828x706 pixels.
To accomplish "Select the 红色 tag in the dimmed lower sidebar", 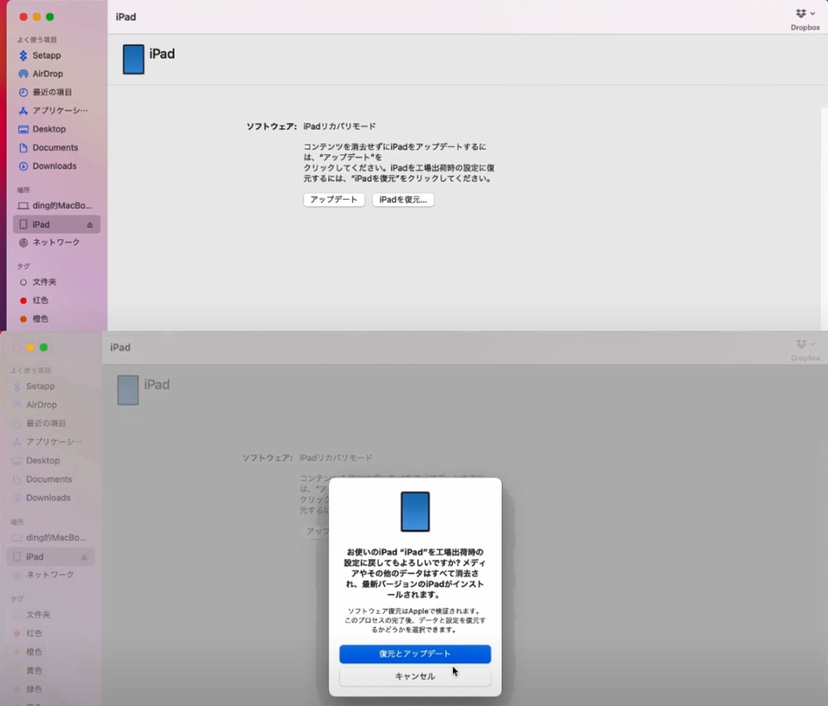I will [27, 633].
